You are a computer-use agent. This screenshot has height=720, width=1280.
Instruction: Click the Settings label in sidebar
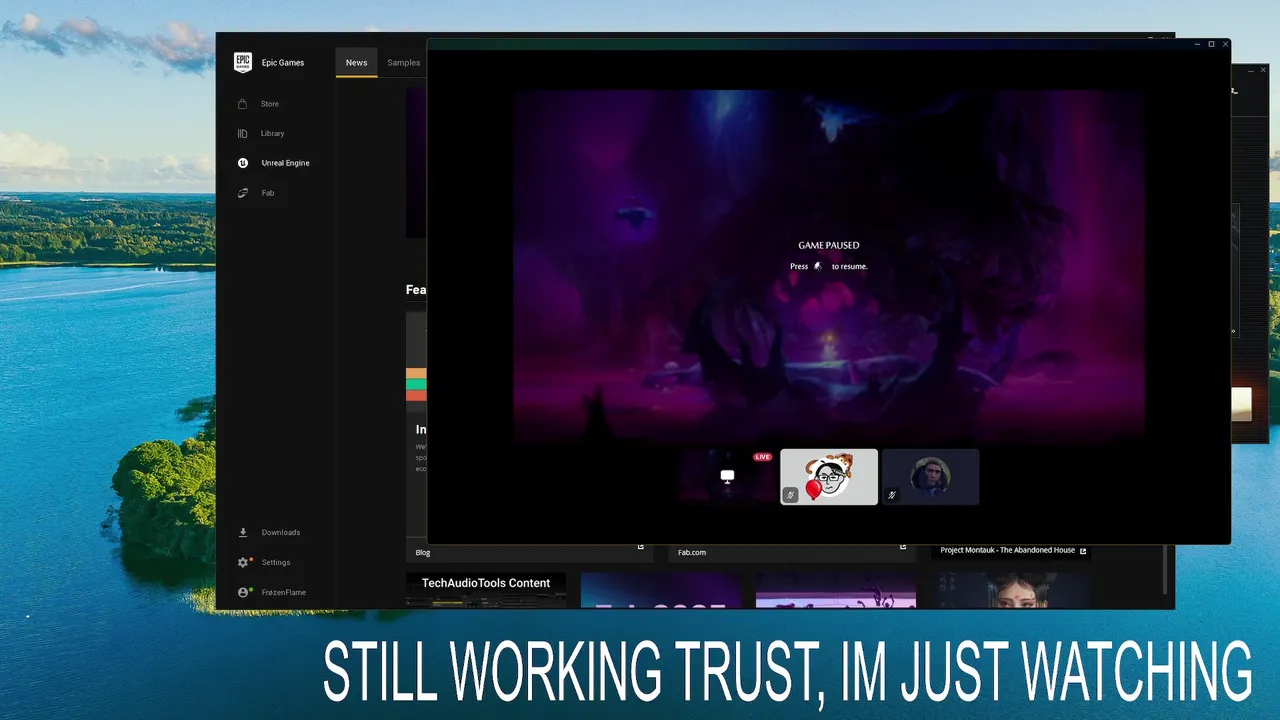(276, 562)
